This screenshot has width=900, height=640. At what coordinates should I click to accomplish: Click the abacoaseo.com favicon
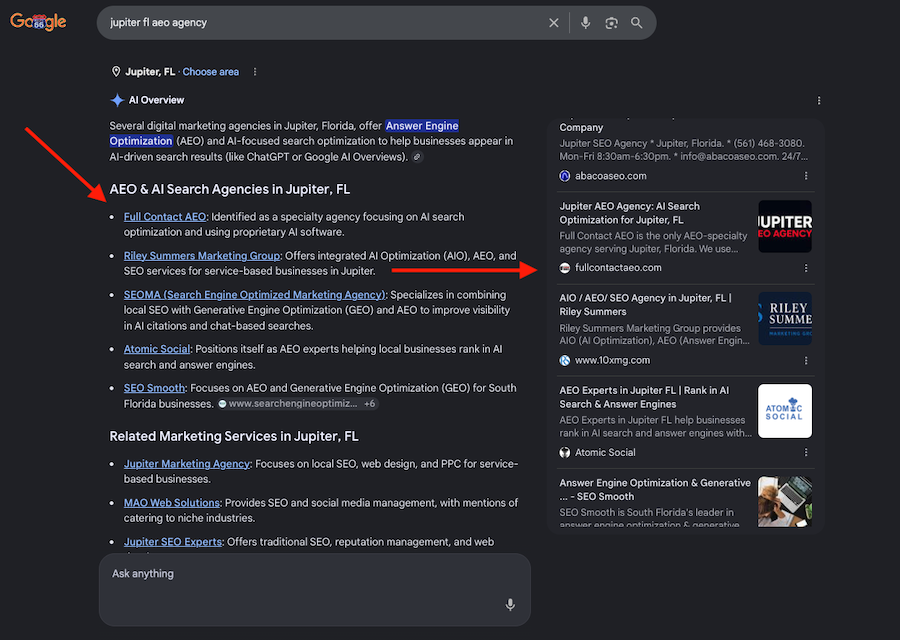tap(565, 176)
